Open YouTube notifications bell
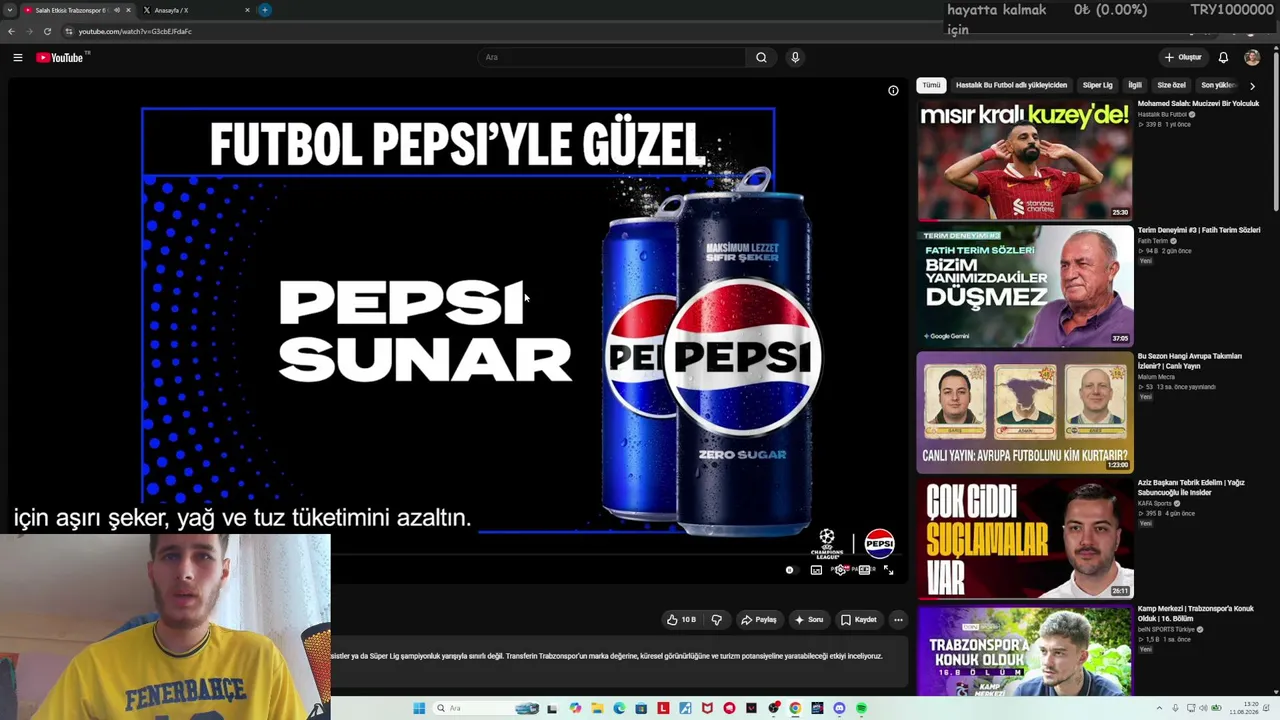The height and width of the screenshot is (720, 1280). pyautogui.click(x=1223, y=58)
